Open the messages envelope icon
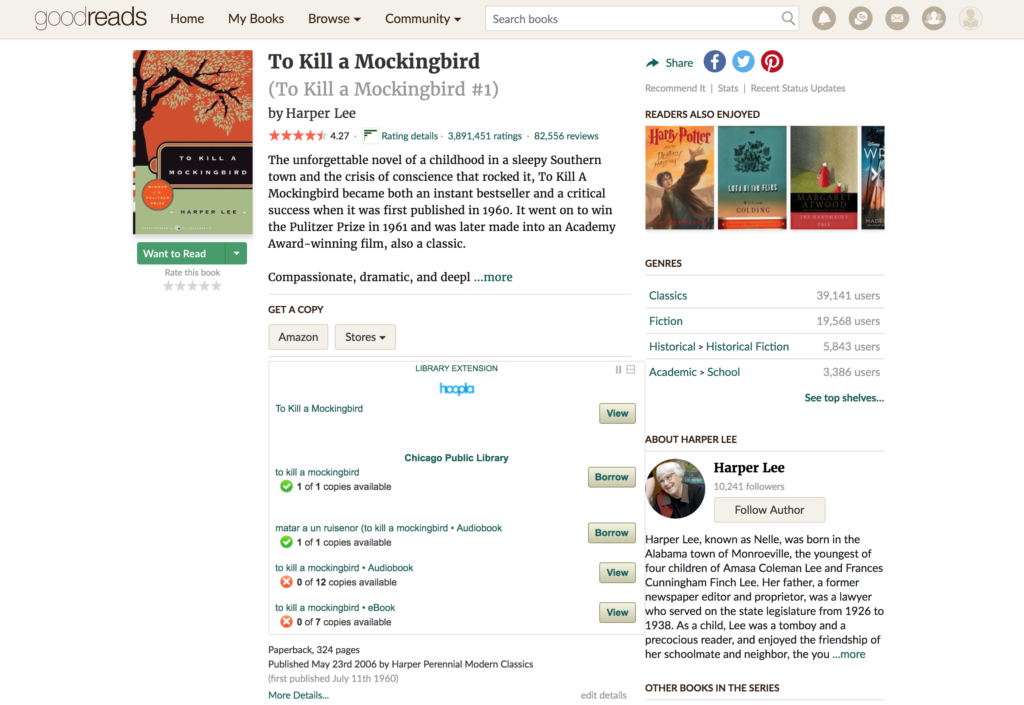This screenshot has width=1024, height=705. pyautogui.click(x=897, y=18)
